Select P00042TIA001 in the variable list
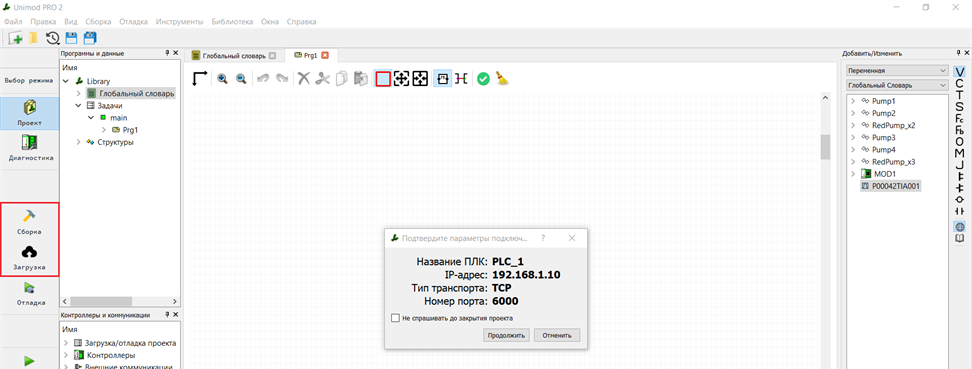Viewport: 972px width, 369px height. tap(890, 186)
